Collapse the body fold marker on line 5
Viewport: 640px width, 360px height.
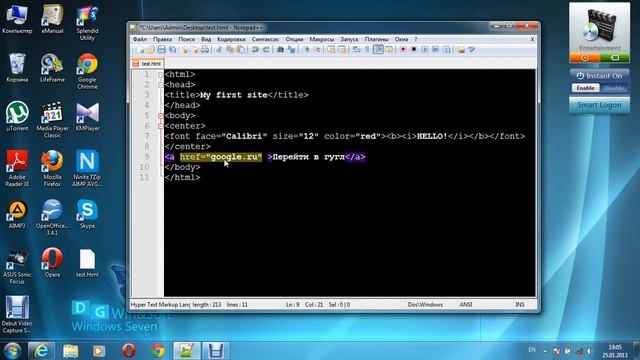[160, 116]
